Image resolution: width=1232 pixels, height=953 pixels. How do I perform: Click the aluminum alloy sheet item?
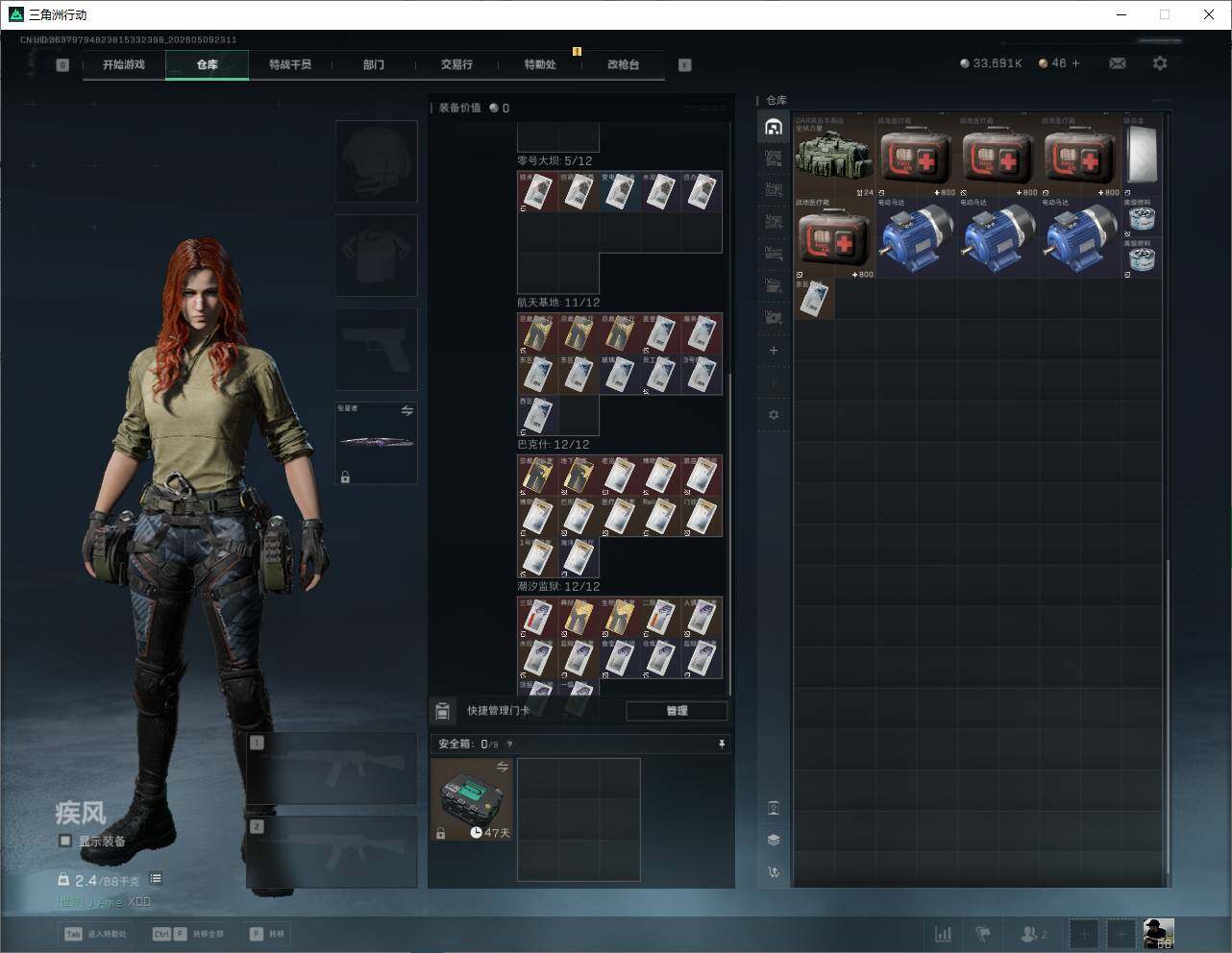[x=1142, y=158]
